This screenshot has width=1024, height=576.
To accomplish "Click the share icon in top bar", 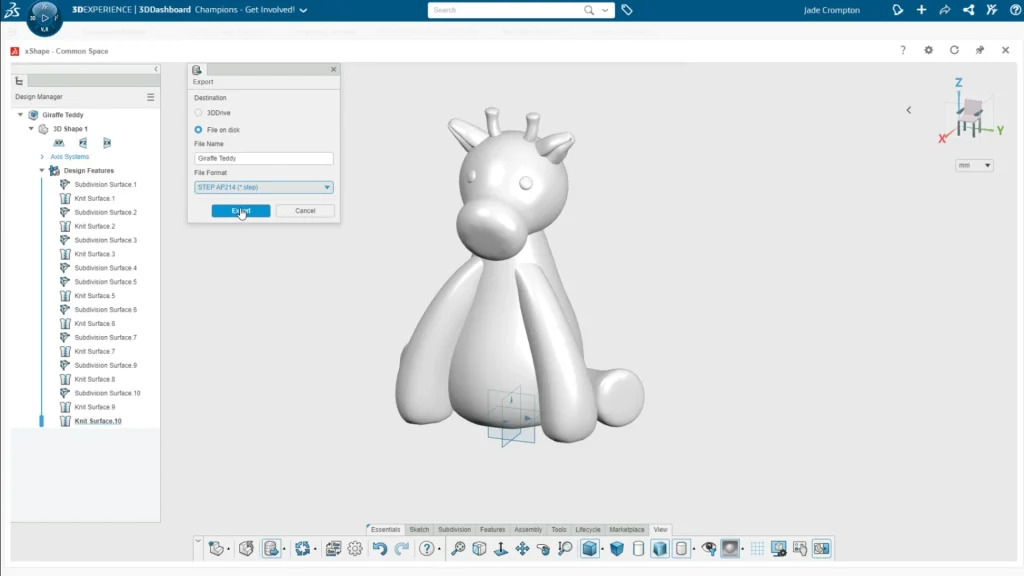I will point(968,10).
